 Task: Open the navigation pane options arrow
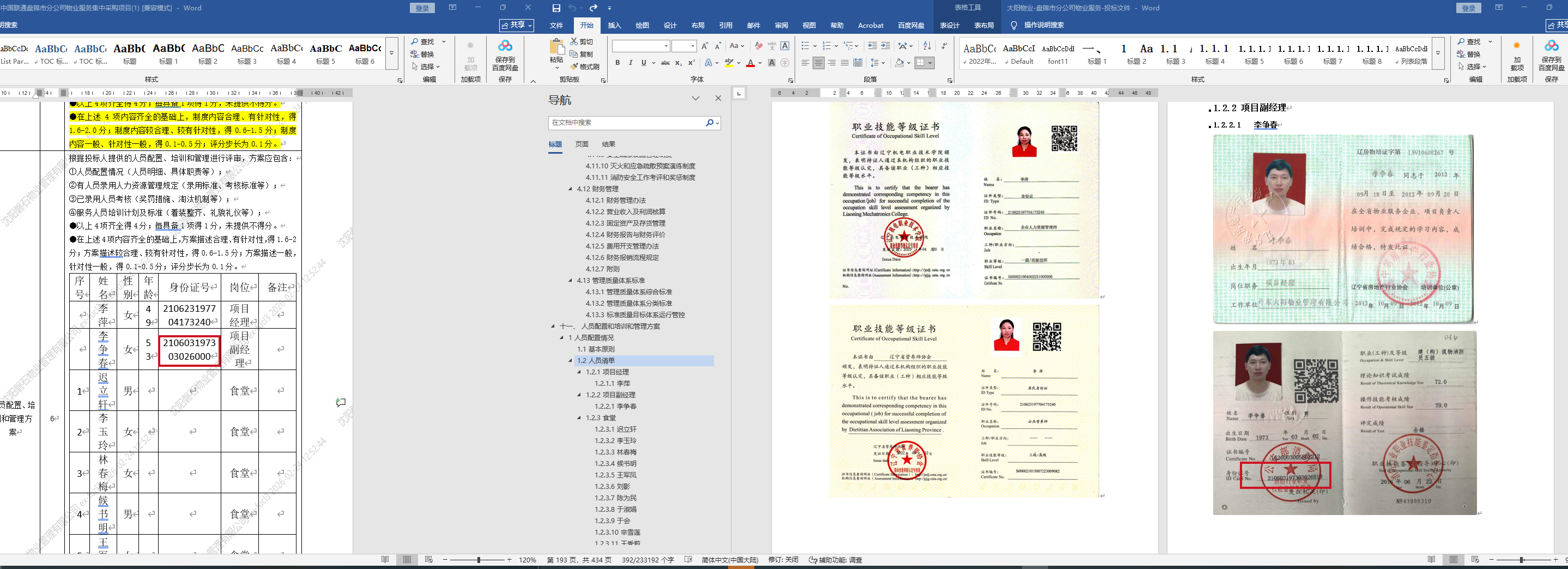tap(696, 99)
